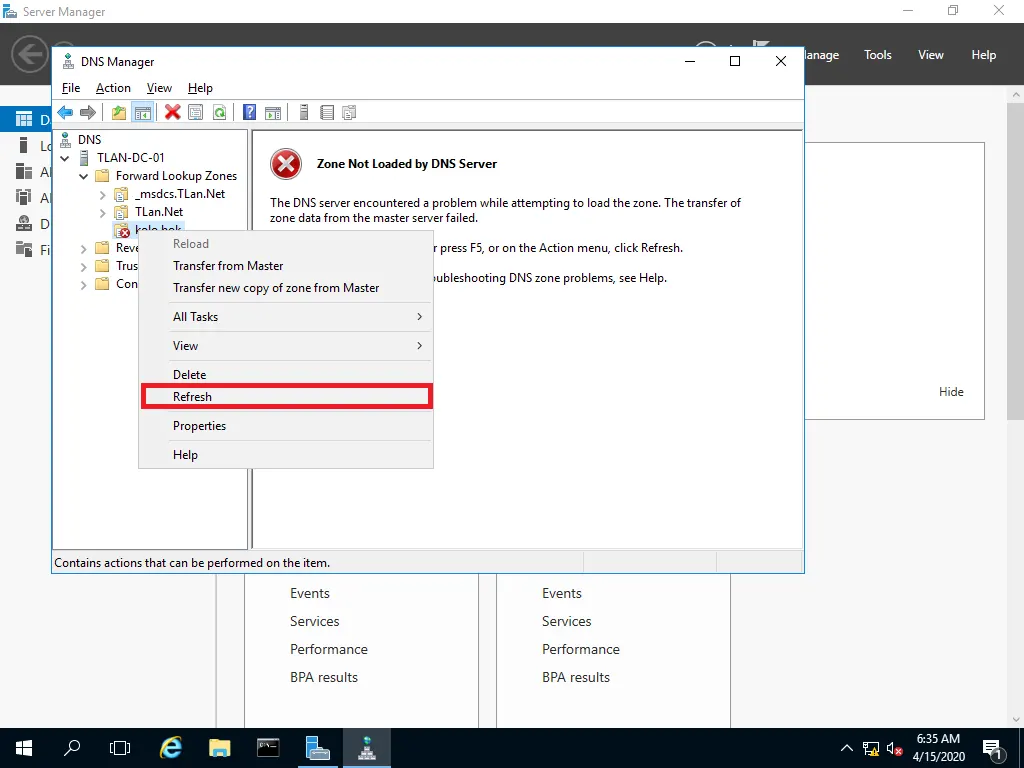Open the Action menu in DNS Manager
The image size is (1024, 768).
point(113,88)
